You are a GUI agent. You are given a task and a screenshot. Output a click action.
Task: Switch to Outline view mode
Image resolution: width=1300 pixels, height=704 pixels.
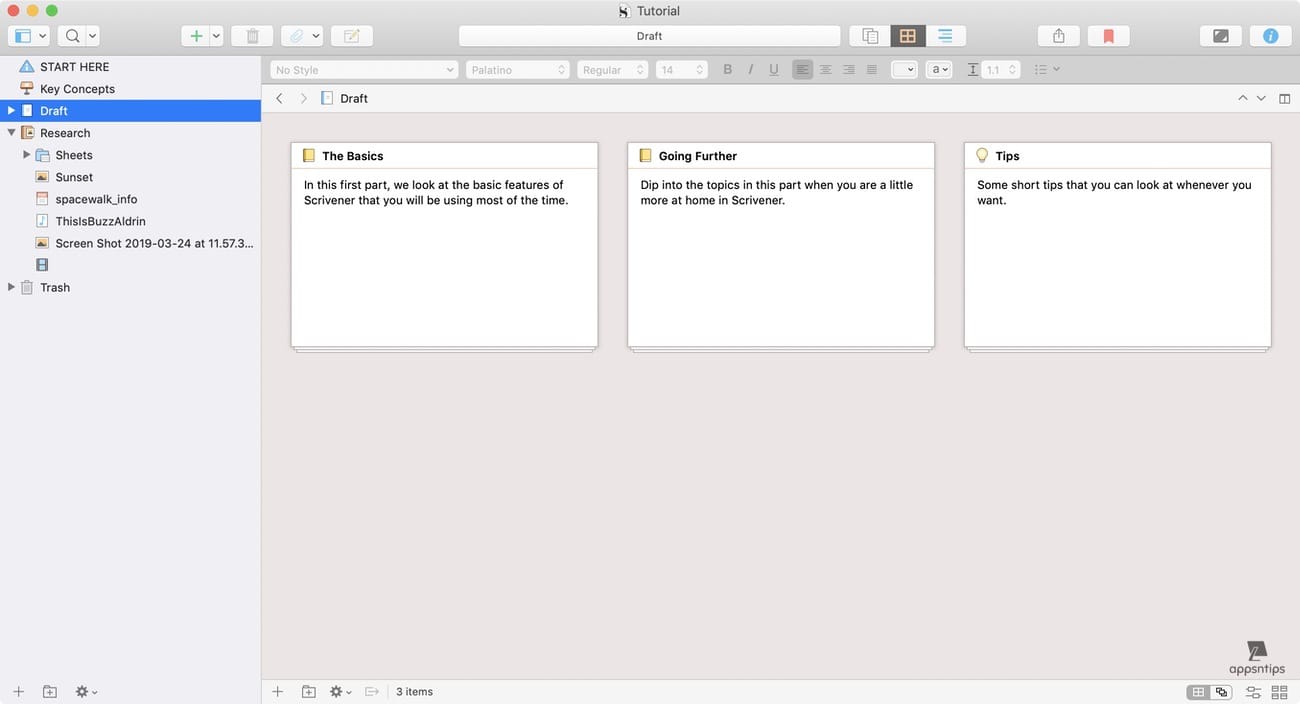pyautogui.click(x=945, y=35)
